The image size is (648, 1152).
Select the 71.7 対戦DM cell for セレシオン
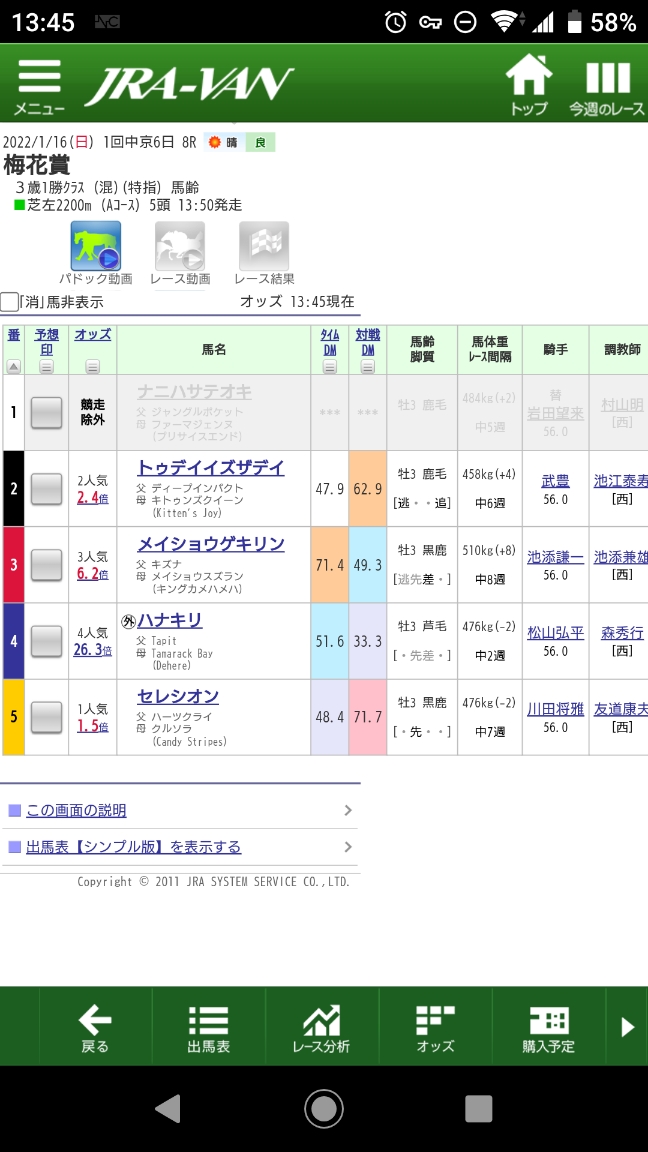point(367,717)
